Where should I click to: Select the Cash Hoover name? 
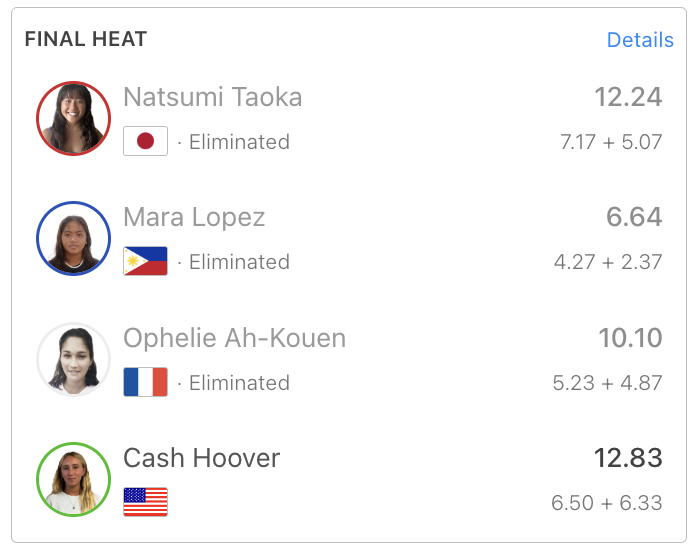pos(201,458)
